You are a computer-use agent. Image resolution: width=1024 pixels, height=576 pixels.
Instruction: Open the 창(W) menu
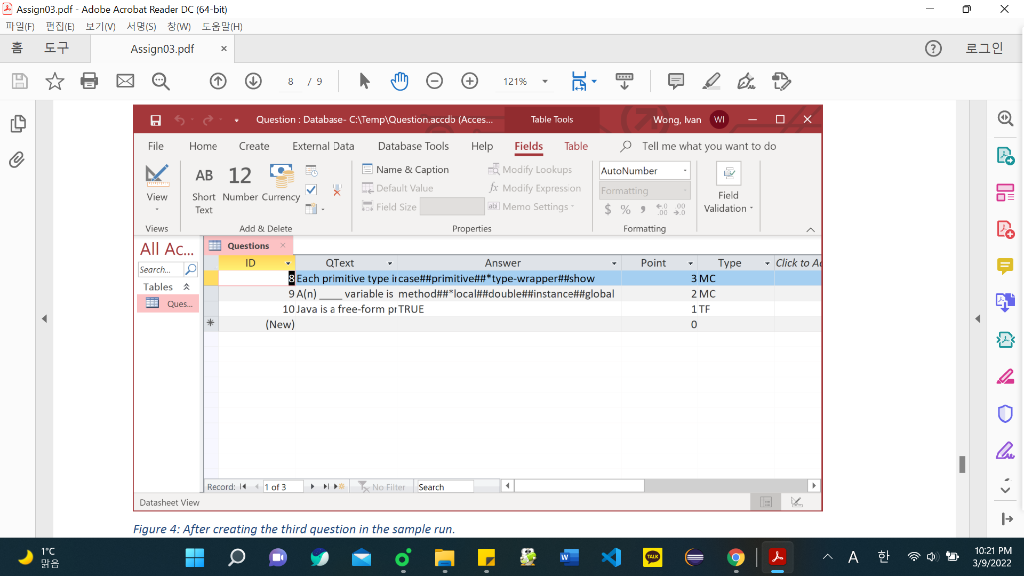[179, 26]
